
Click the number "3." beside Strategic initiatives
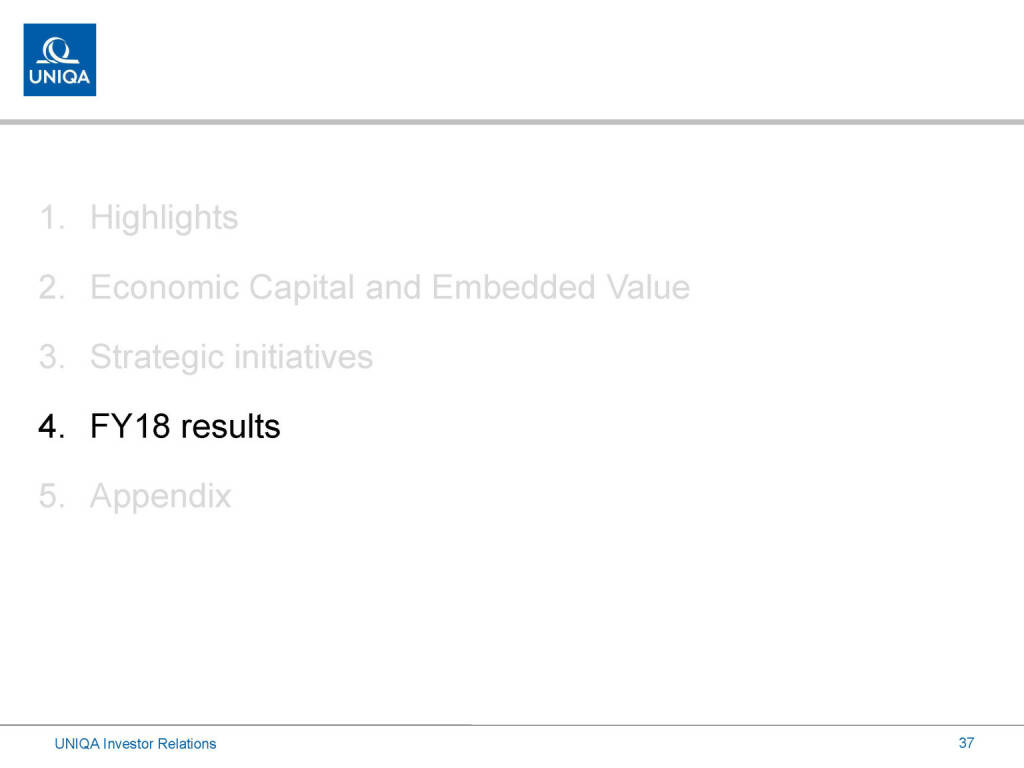[53, 357]
